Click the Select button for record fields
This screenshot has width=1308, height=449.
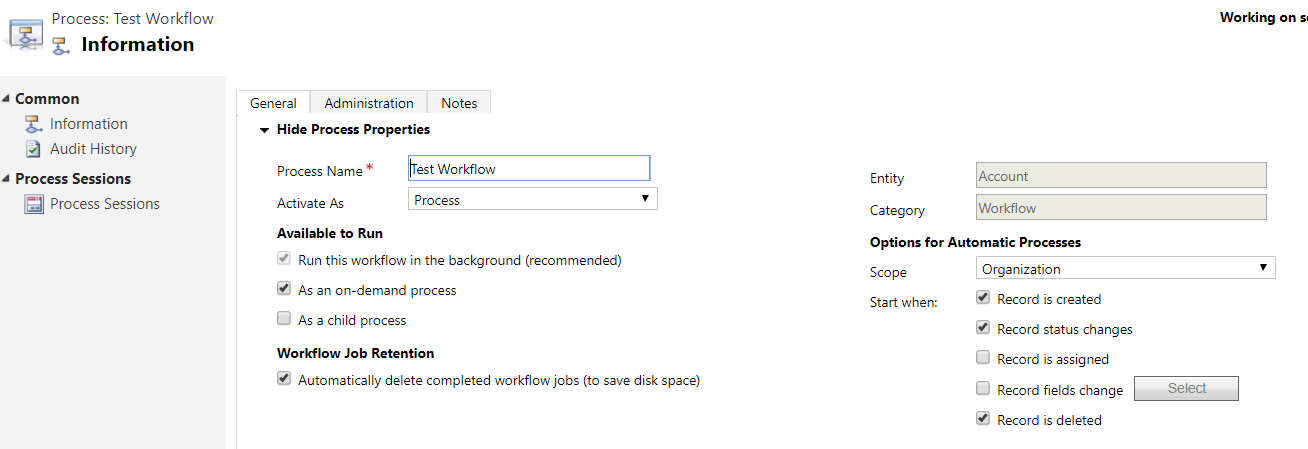coord(1187,388)
